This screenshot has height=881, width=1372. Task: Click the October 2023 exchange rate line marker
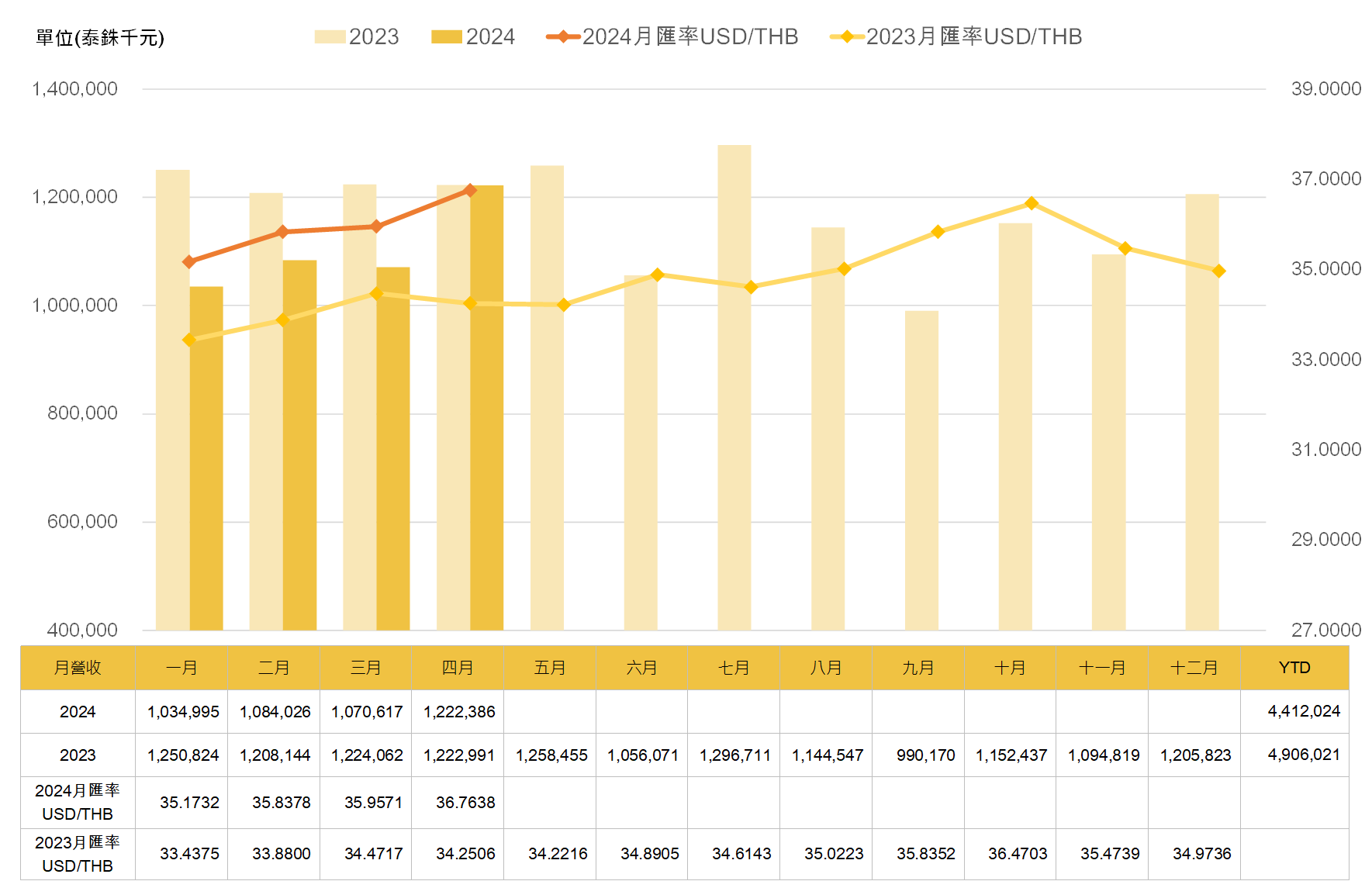pyautogui.click(x=1032, y=203)
